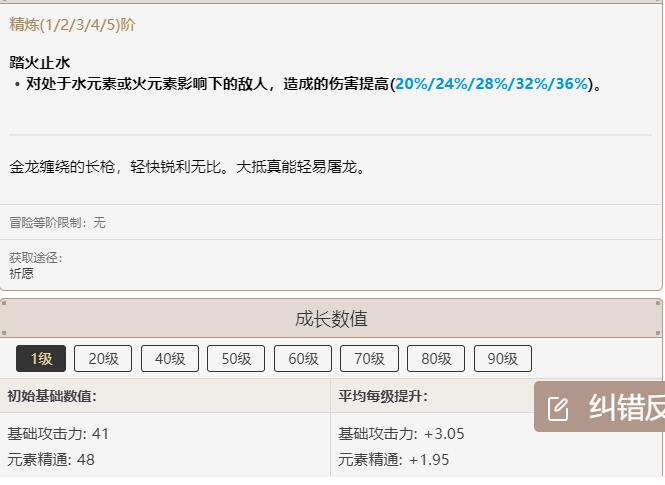
Task: Click the edit pencil feedback icon
Action: (x=557, y=409)
